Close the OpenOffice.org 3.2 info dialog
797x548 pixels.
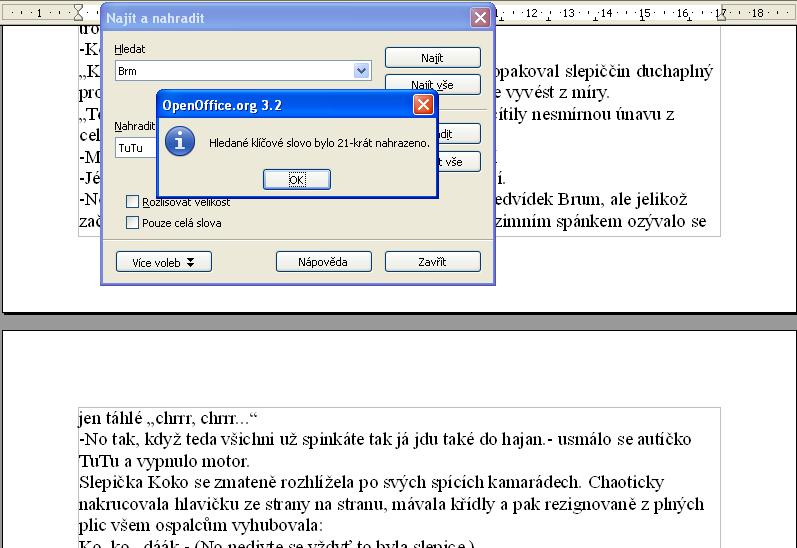point(423,105)
